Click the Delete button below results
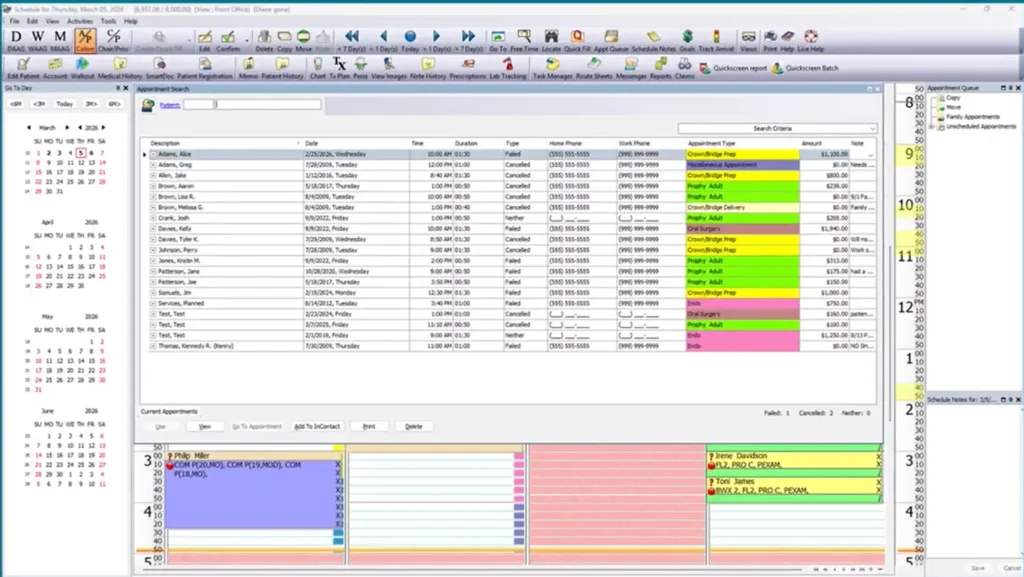The width and height of the screenshot is (1024, 577). pos(413,426)
